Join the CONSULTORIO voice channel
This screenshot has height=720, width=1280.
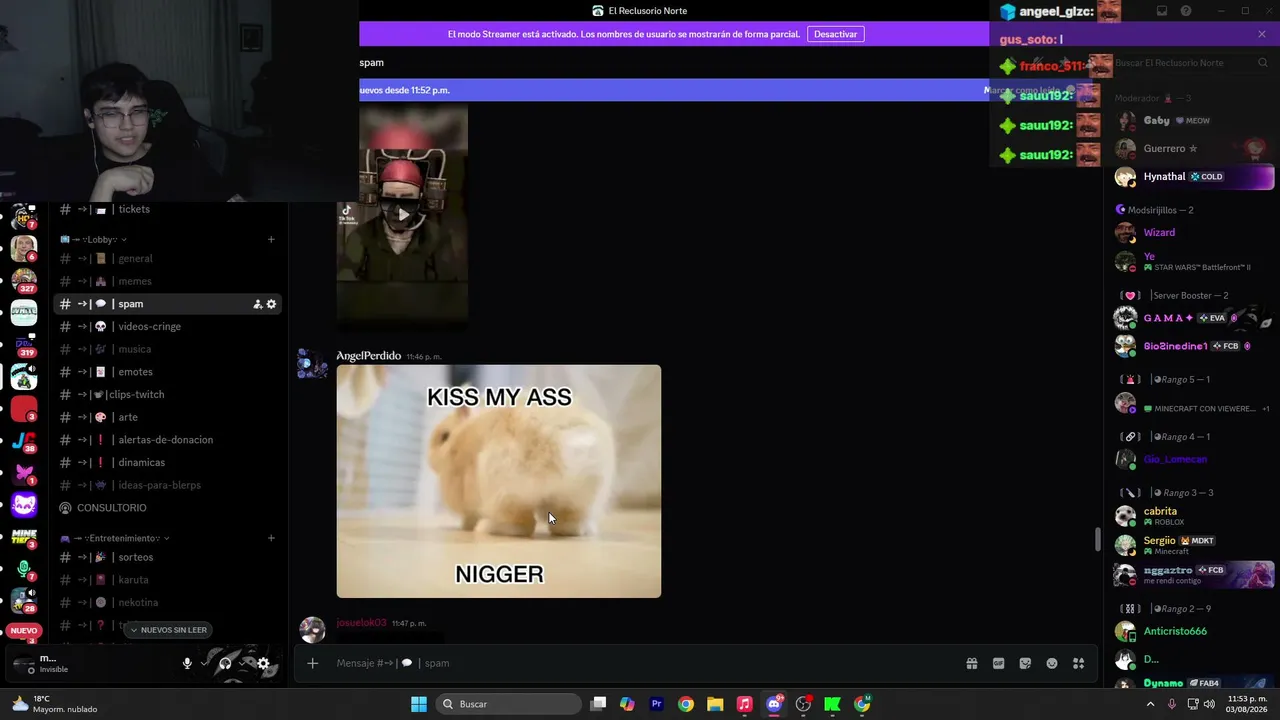tap(167, 508)
